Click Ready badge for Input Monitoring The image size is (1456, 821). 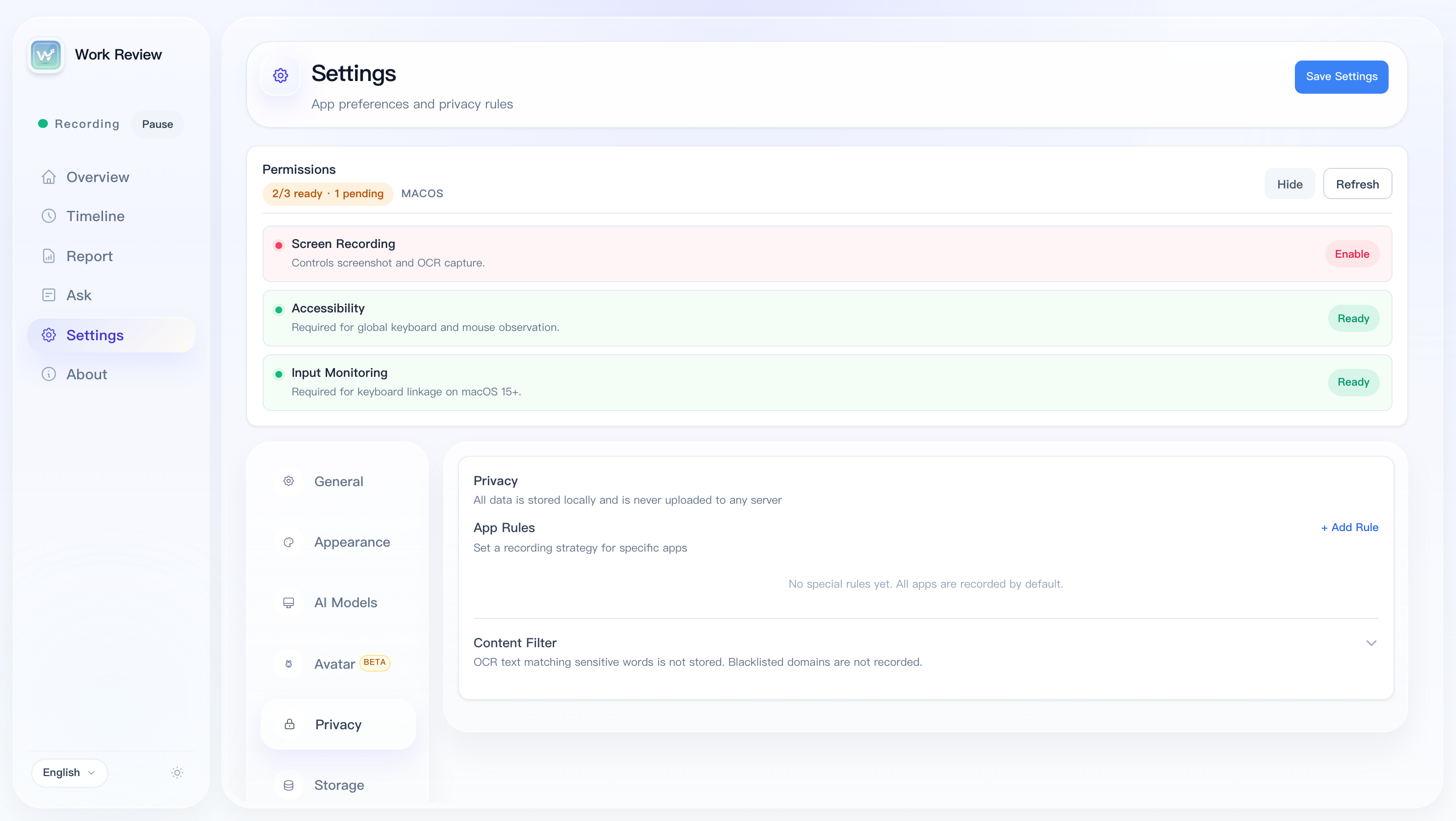[1353, 382]
